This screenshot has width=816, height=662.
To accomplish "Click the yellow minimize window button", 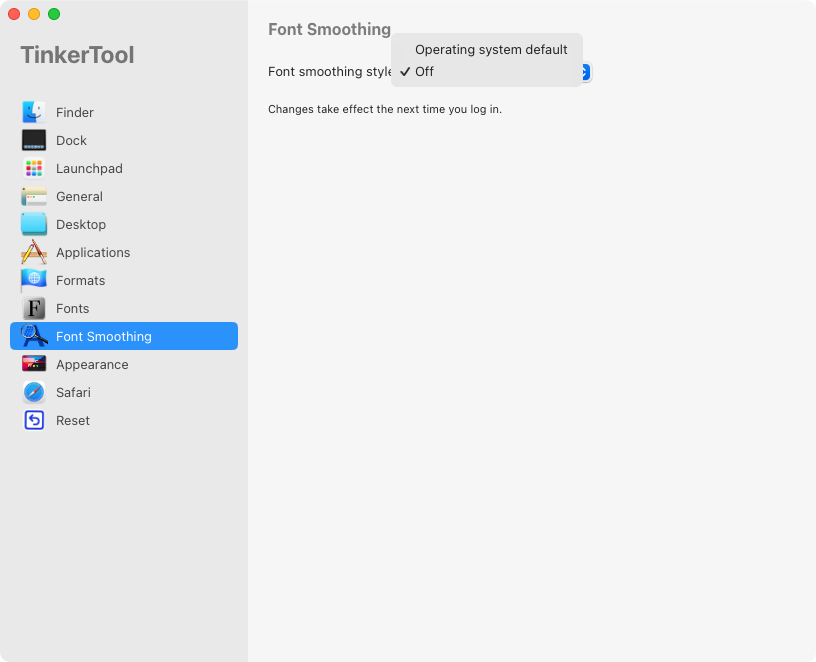I will click(34, 14).
